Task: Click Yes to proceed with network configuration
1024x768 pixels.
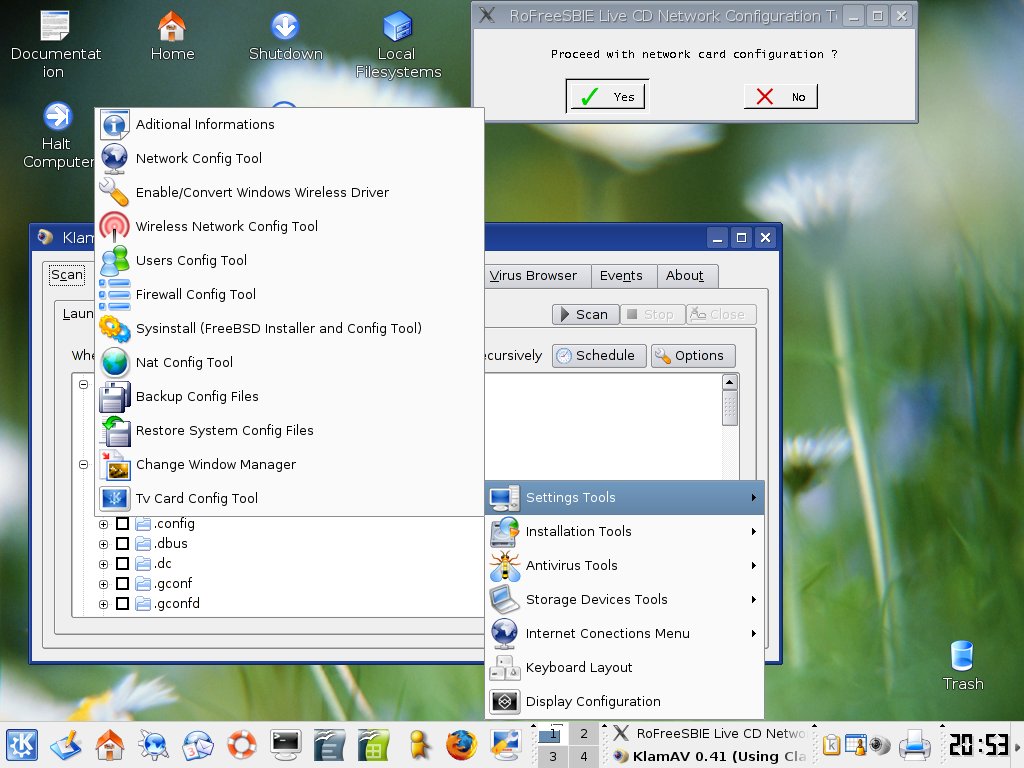Action: pos(607,97)
